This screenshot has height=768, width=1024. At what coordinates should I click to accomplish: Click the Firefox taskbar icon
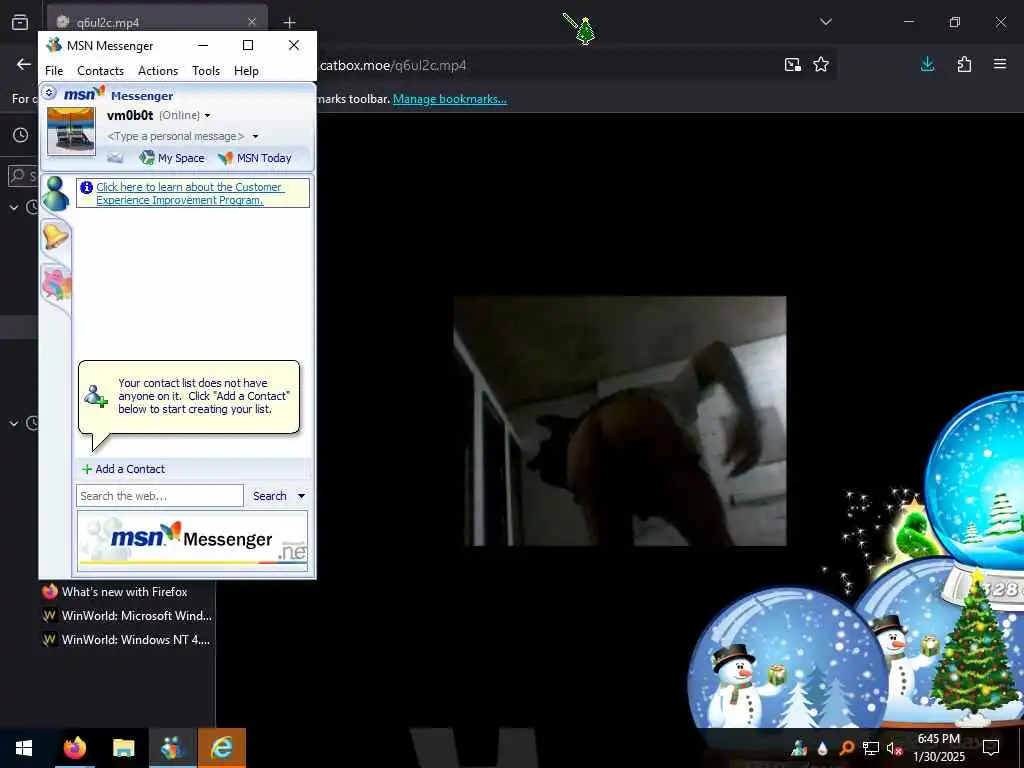point(74,748)
